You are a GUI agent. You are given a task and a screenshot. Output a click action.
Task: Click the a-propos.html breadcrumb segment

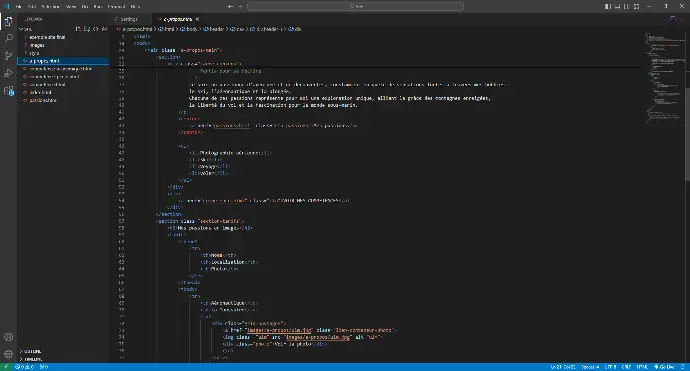point(135,29)
